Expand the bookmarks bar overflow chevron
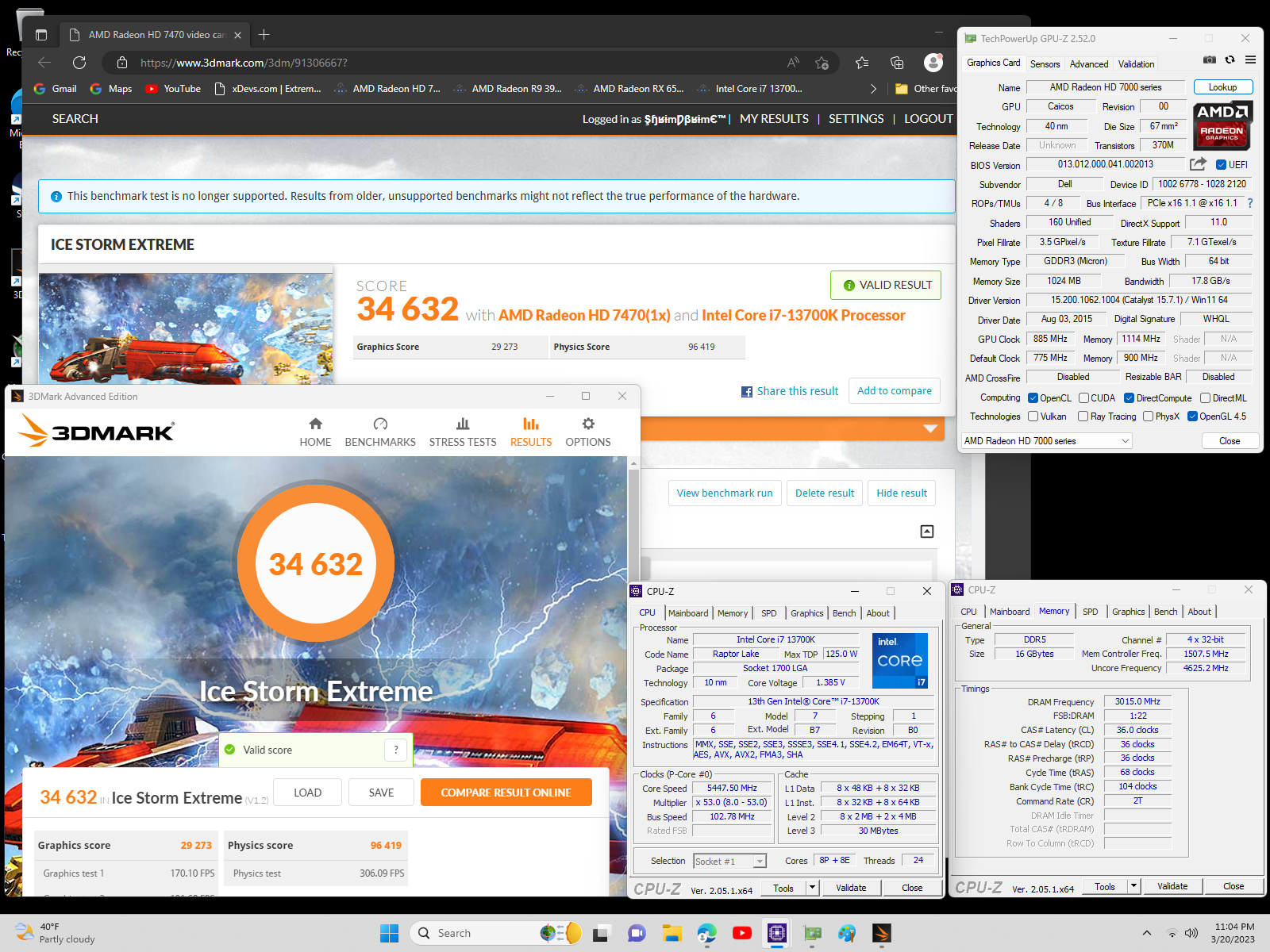This screenshot has height=952, width=1270. click(x=873, y=89)
